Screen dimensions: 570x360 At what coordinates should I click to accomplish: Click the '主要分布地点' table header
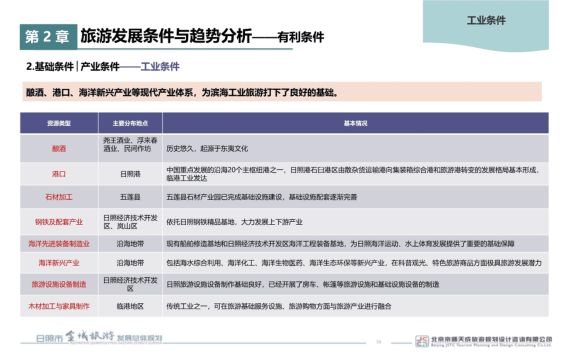tap(130, 123)
